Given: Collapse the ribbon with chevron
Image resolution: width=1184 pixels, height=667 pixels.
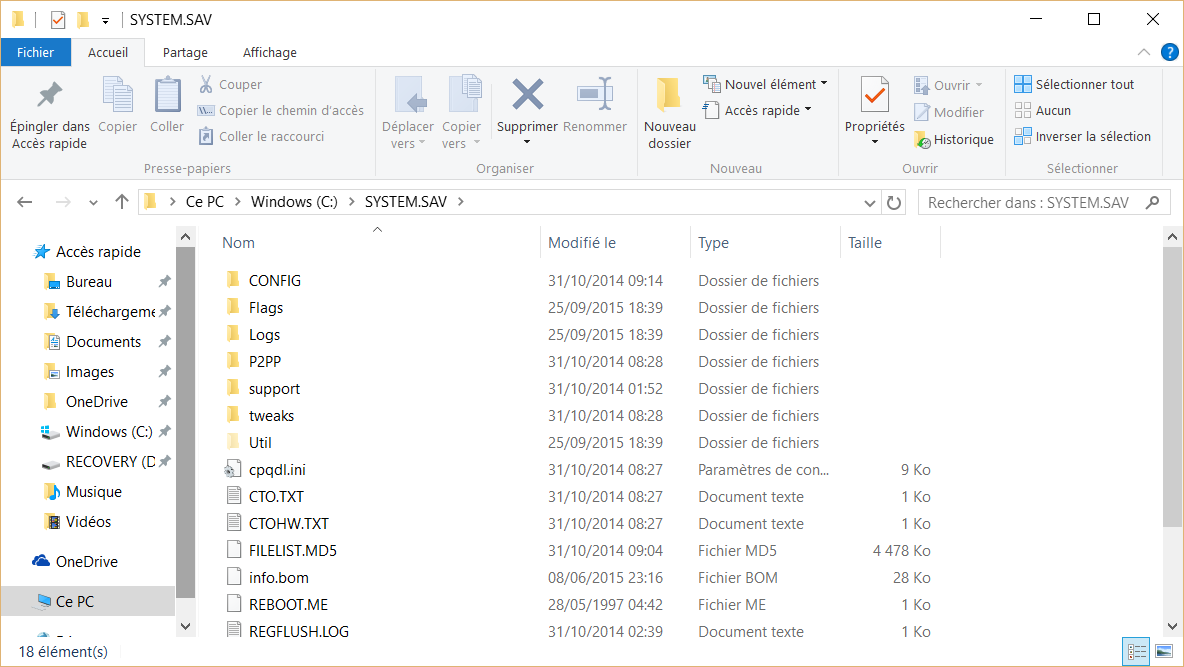Looking at the screenshot, I should [1143, 52].
